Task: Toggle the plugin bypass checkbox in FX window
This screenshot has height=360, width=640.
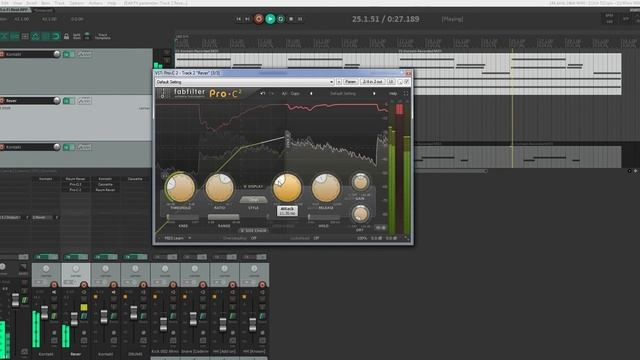Action: (407, 82)
